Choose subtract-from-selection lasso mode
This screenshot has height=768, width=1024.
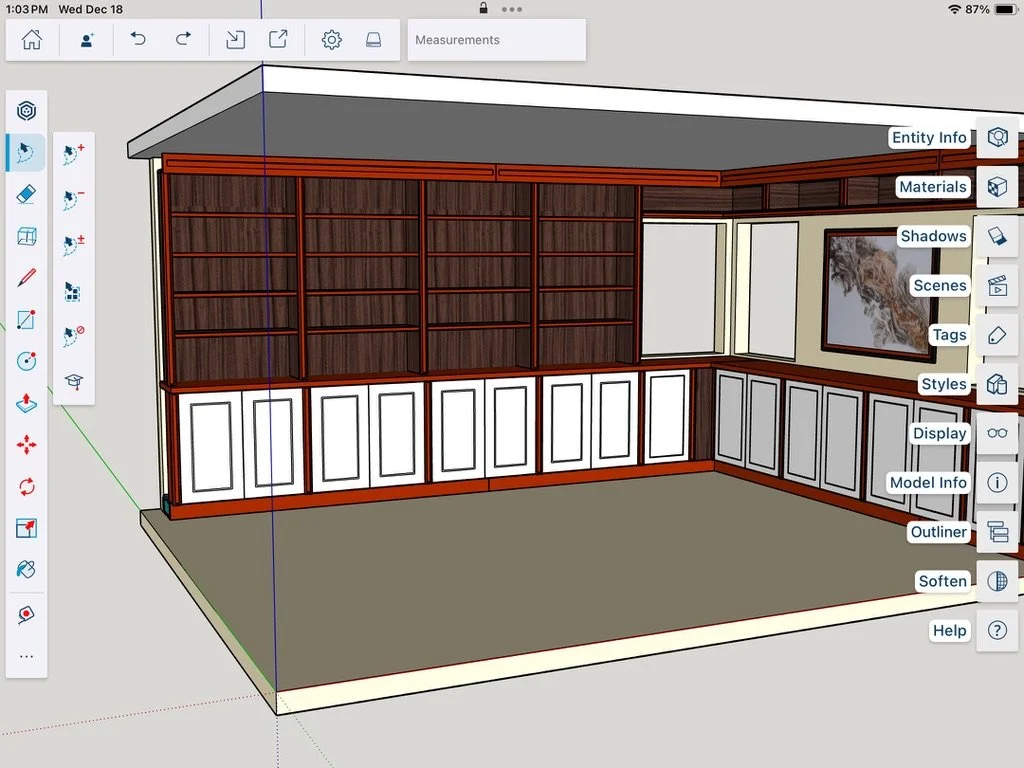[74, 199]
